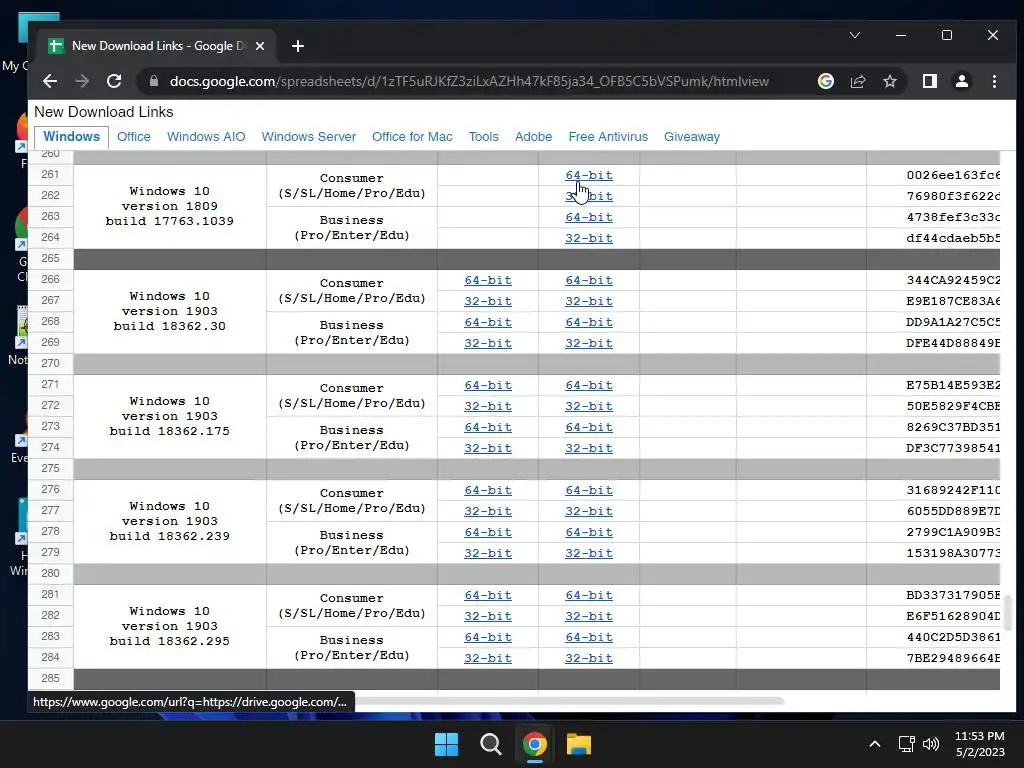1024x768 pixels.
Task: Switch to the Office sheet tab
Action: (134, 136)
